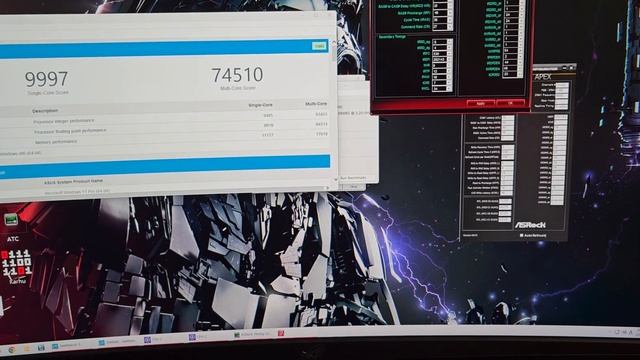Click the Single-Core column header
This screenshot has height=360, width=640.
click(x=260, y=105)
